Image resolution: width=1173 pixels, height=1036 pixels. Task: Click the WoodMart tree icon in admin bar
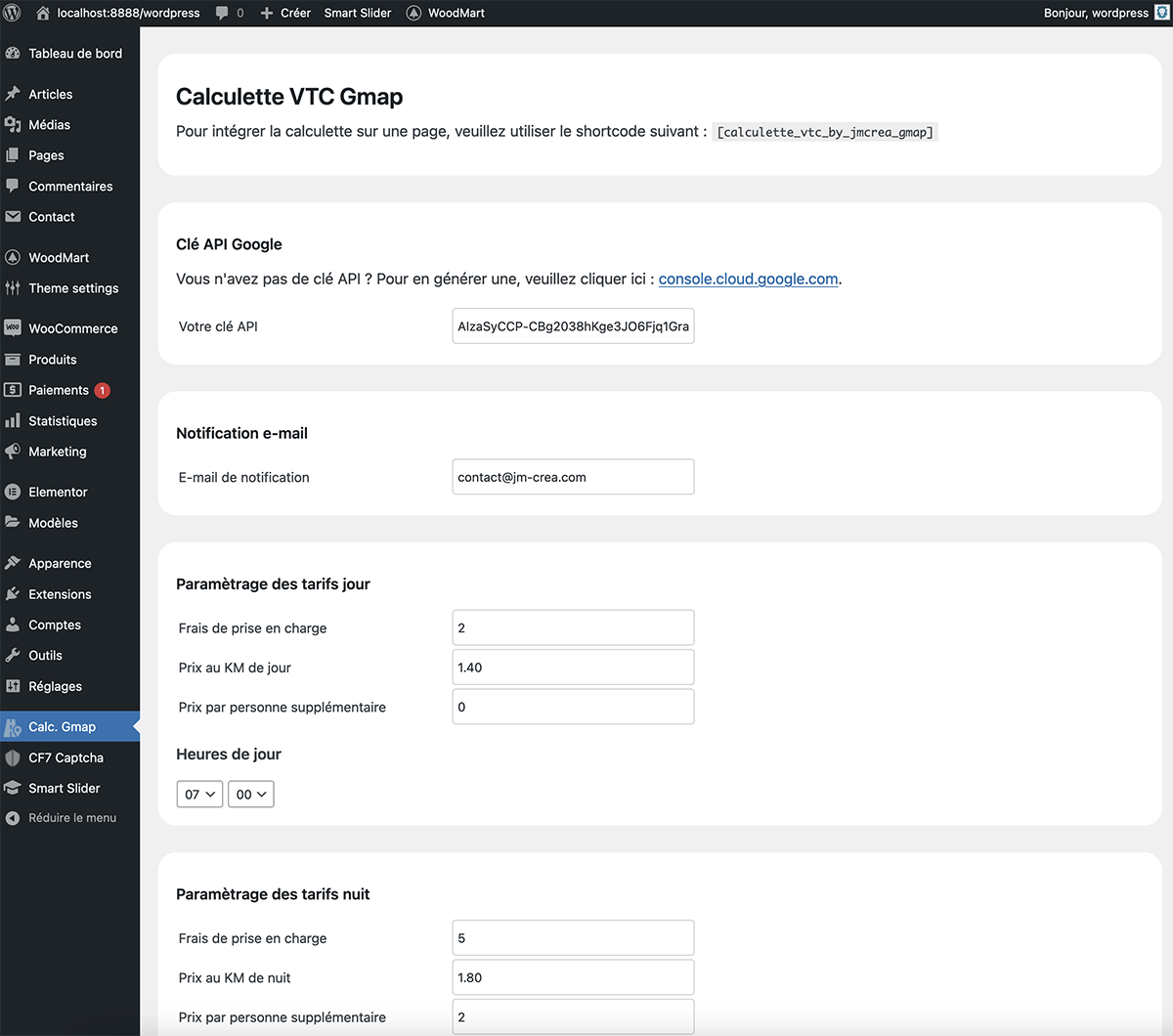coord(413,14)
